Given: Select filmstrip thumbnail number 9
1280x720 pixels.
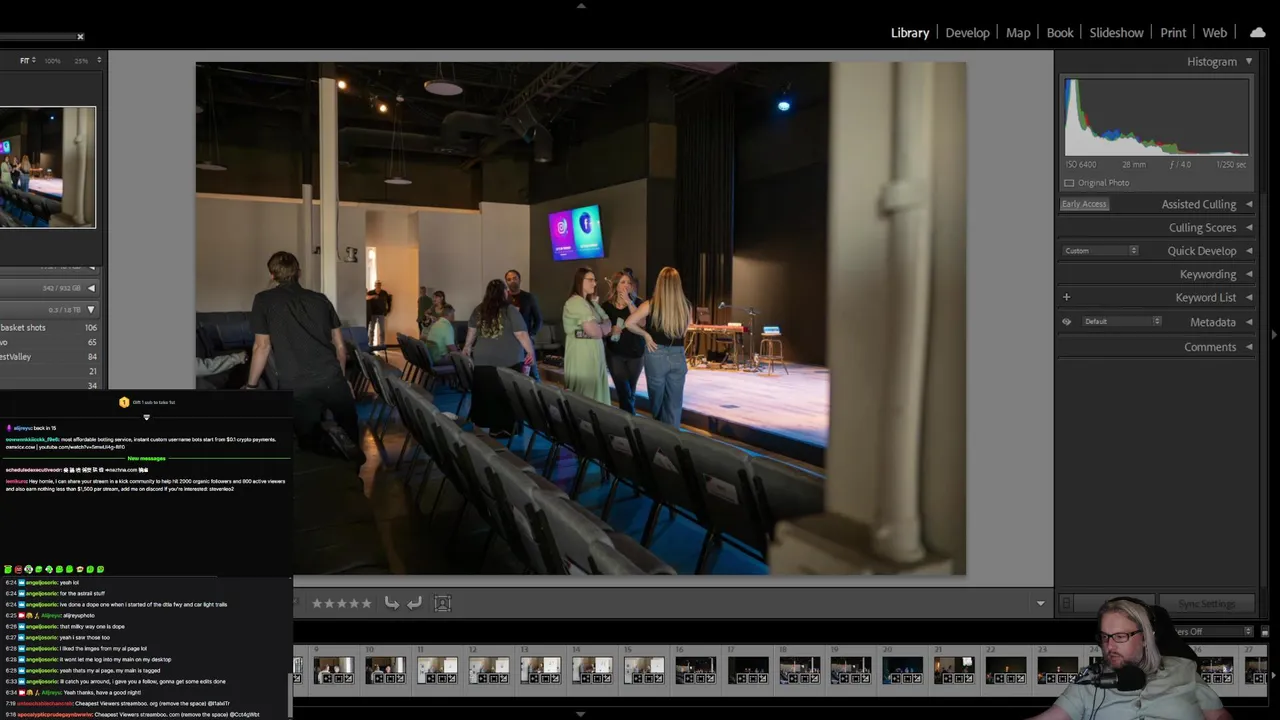Looking at the screenshot, I should coord(333,670).
